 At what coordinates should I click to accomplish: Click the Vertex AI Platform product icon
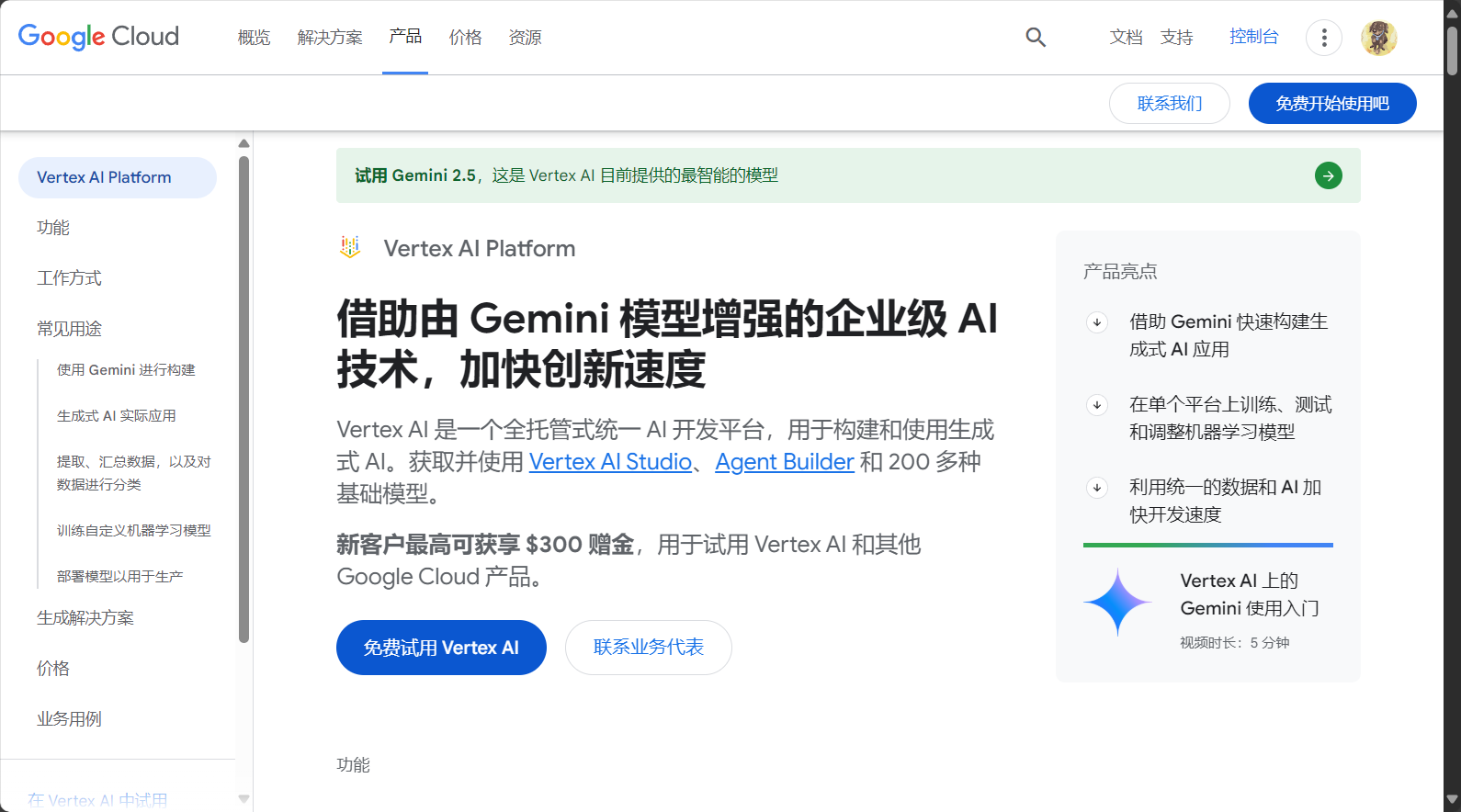click(x=350, y=247)
